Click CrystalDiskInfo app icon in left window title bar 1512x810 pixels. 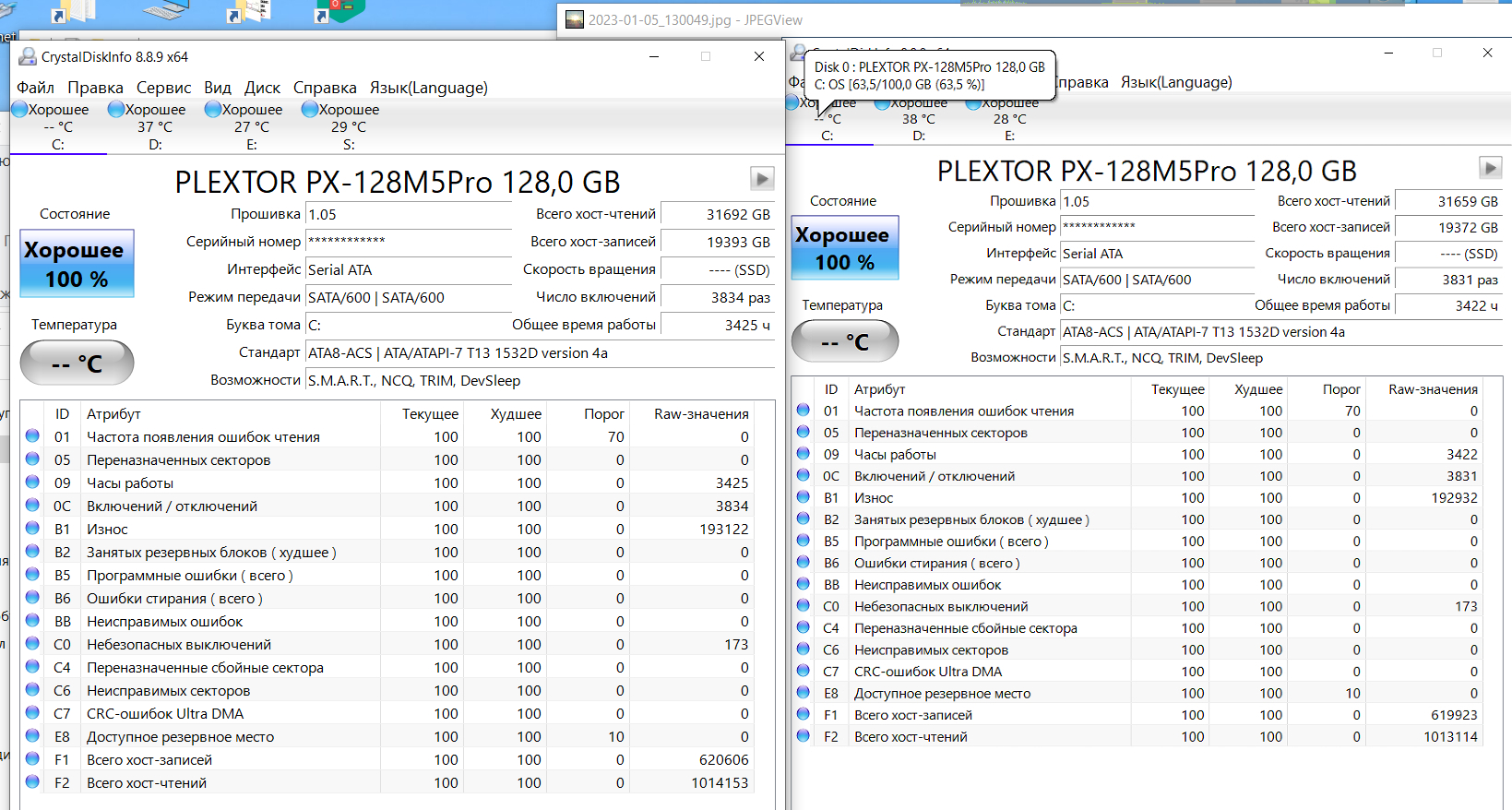point(28,57)
